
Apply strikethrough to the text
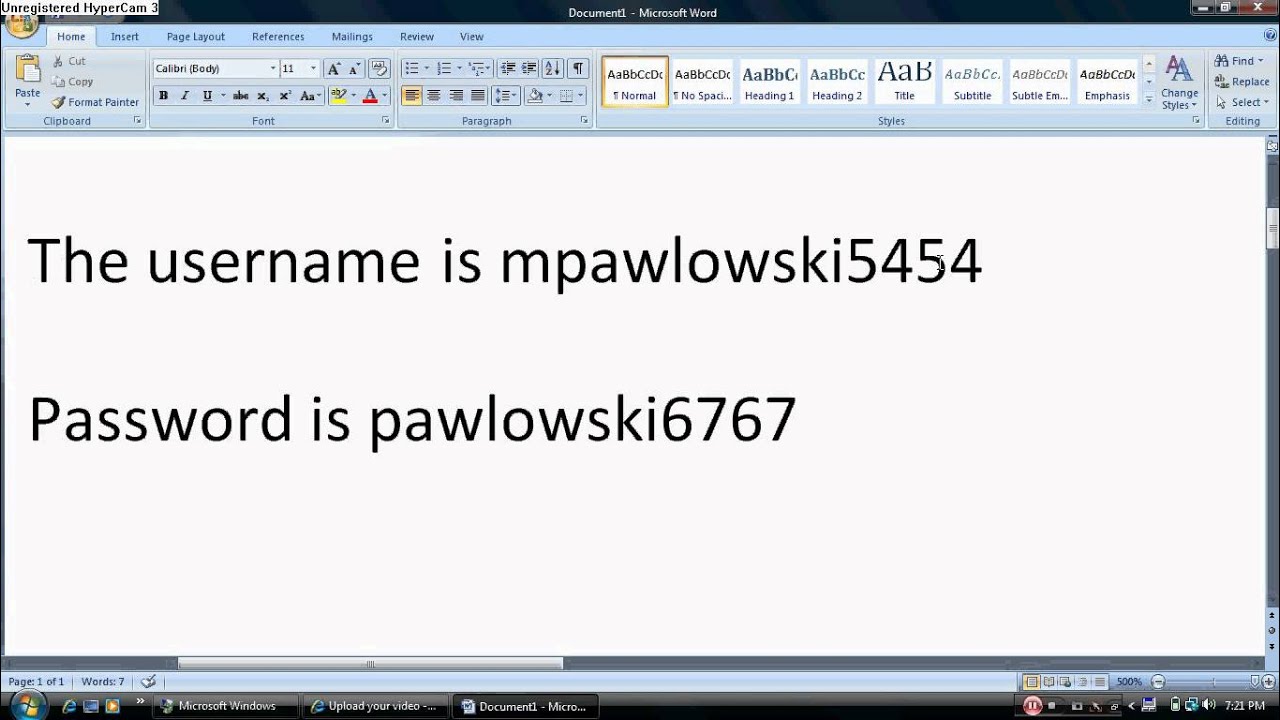click(x=240, y=96)
